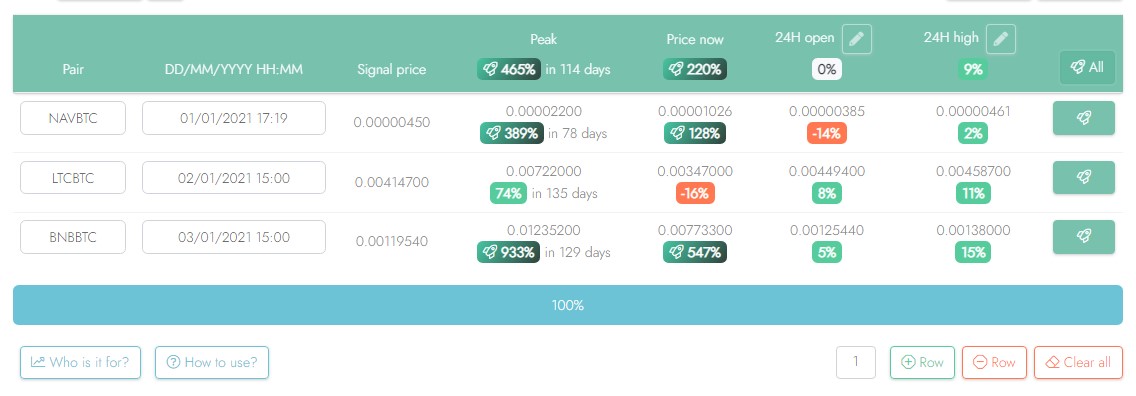Image resolution: width=1136 pixels, height=396 pixels.
Task: Click the row count number field
Action: (x=856, y=363)
